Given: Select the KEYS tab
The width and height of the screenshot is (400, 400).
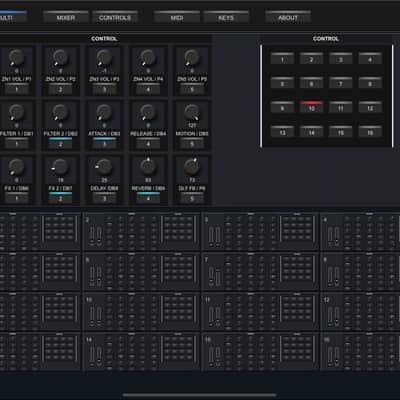Looking at the screenshot, I should [x=226, y=17].
